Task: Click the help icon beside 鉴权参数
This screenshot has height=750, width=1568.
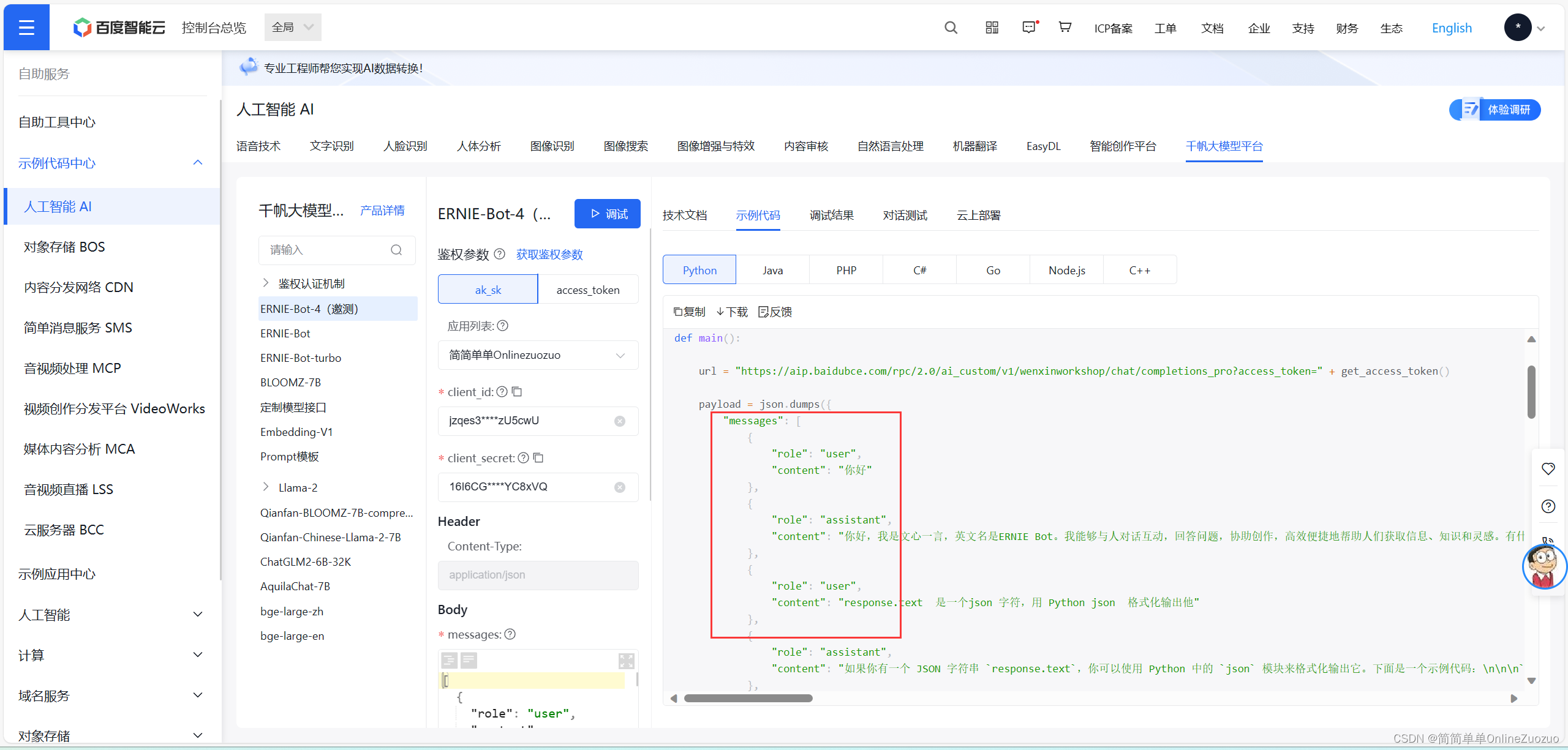Action: [x=500, y=254]
